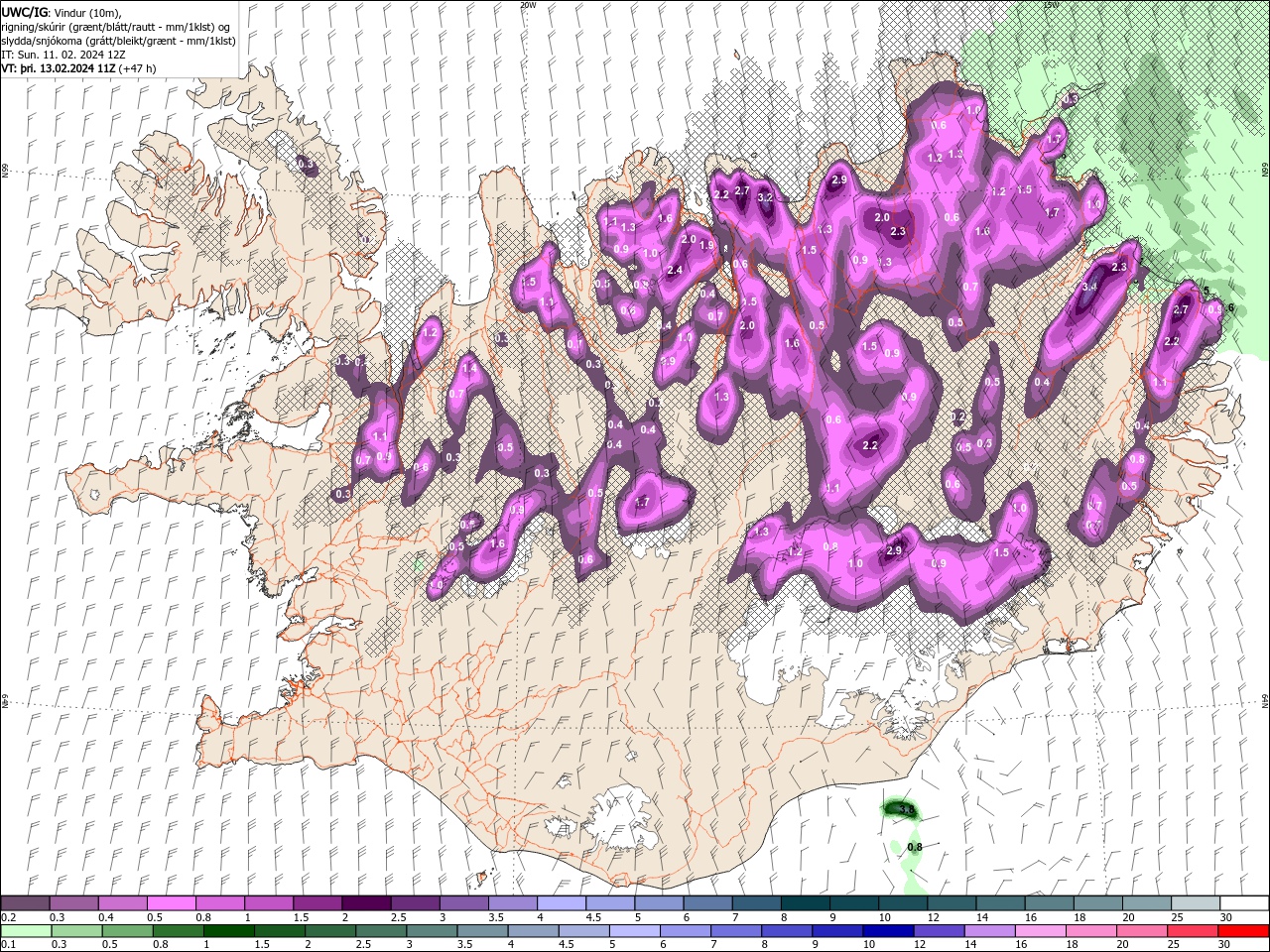
Task: Click the '20W' longitude label at the top
Action: coord(528,5)
